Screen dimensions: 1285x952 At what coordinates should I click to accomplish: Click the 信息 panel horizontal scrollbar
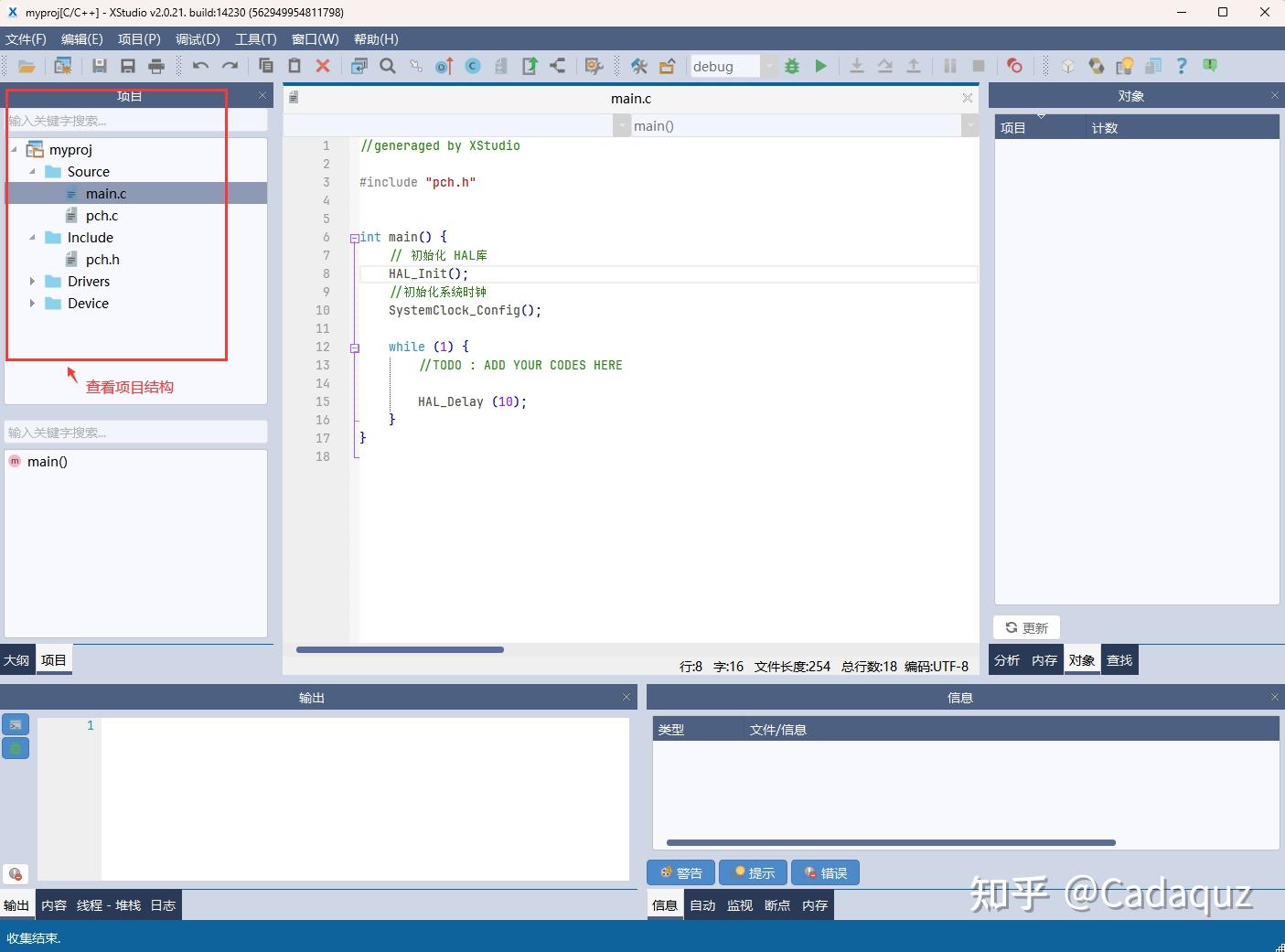pos(891,843)
